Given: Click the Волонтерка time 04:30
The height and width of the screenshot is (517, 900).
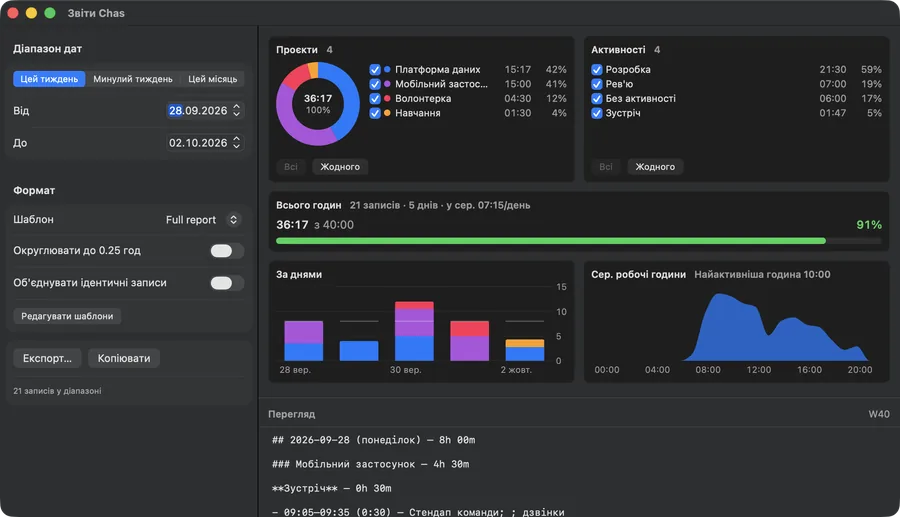Looking at the screenshot, I should (x=518, y=99).
